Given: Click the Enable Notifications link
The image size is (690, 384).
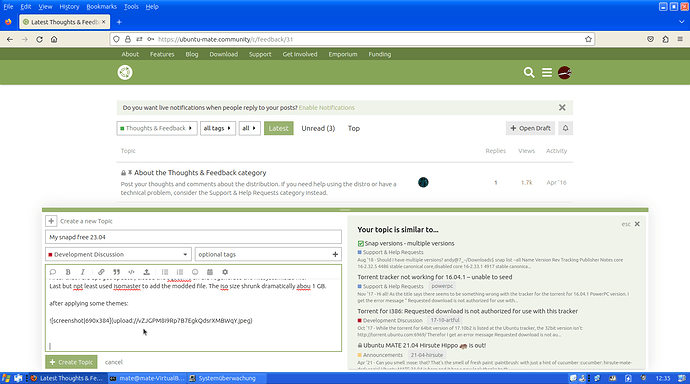Looking at the screenshot, I should (x=327, y=107).
